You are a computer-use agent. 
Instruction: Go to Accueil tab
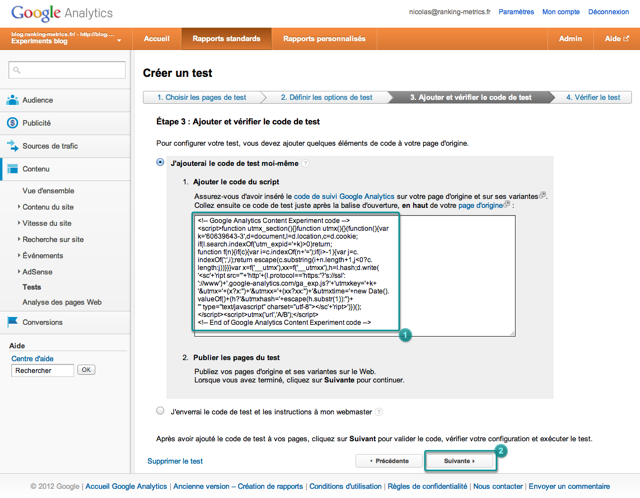point(157,38)
